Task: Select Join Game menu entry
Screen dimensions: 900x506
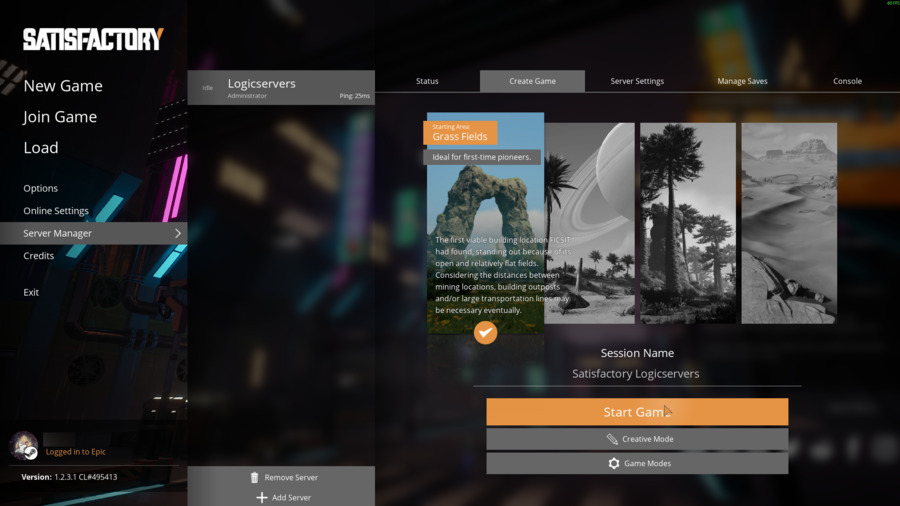Action: click(60, 117)
